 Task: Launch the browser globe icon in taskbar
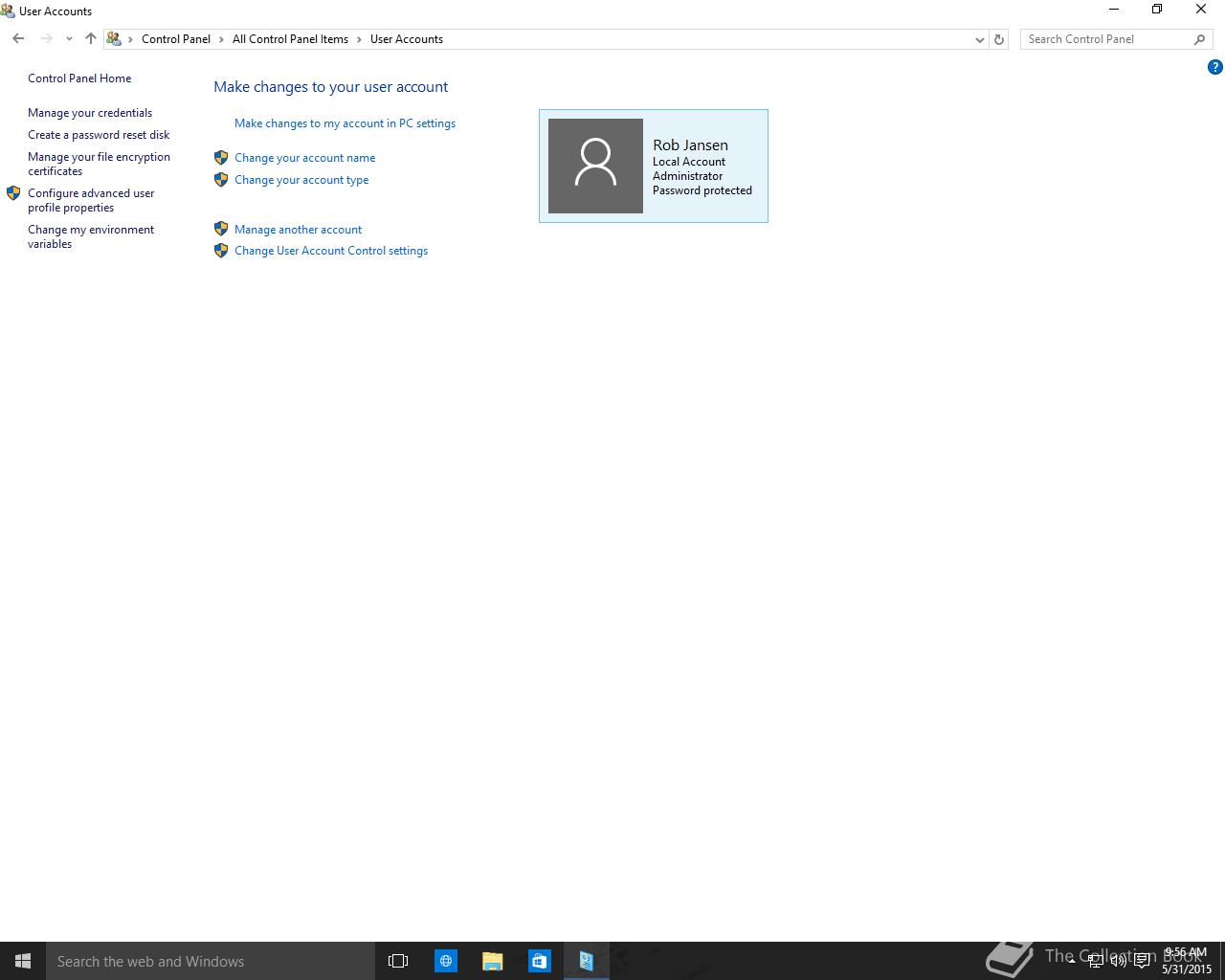(446, 961)
